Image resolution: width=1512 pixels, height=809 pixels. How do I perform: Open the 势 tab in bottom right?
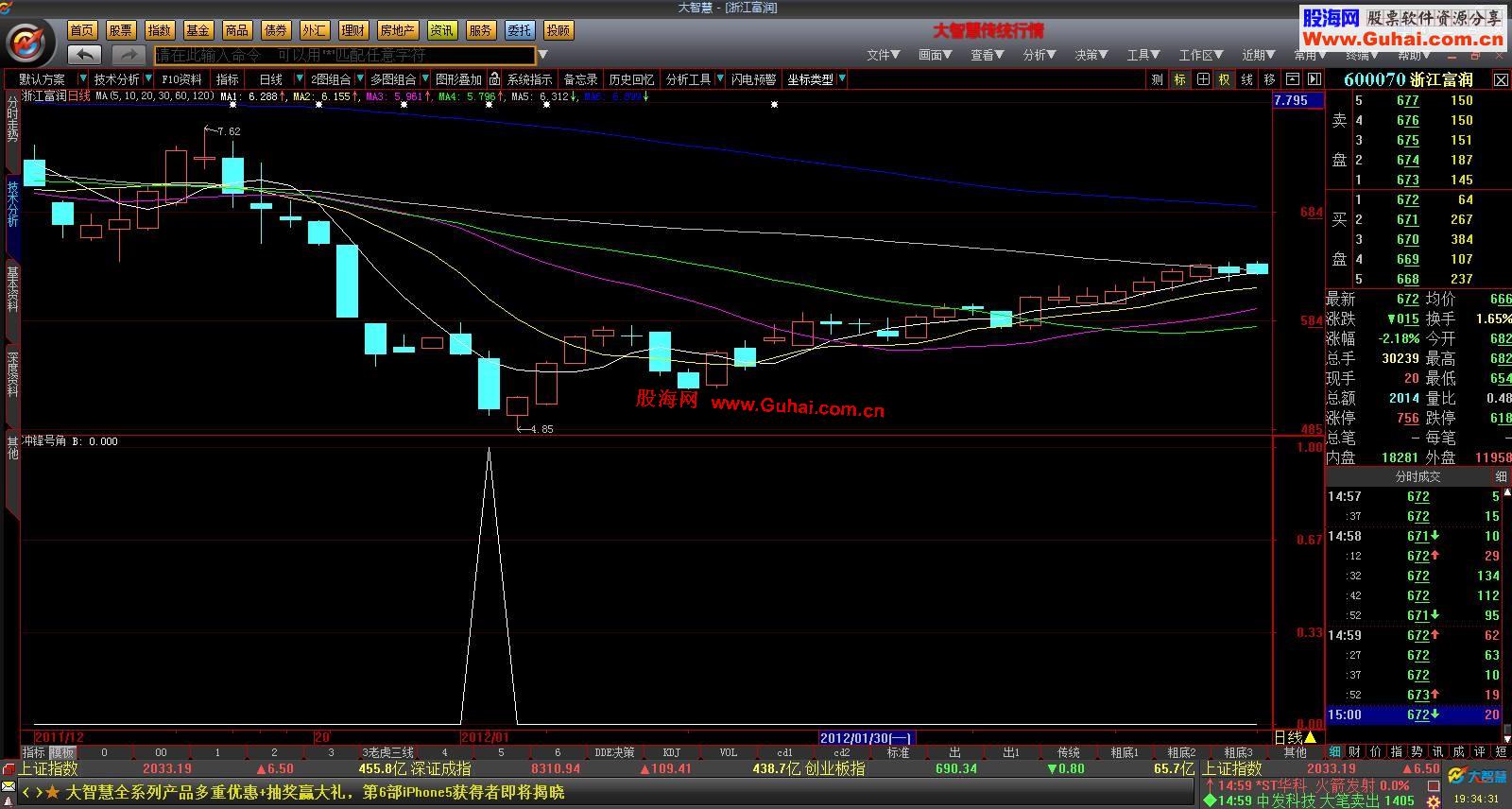coord(1417,751)
